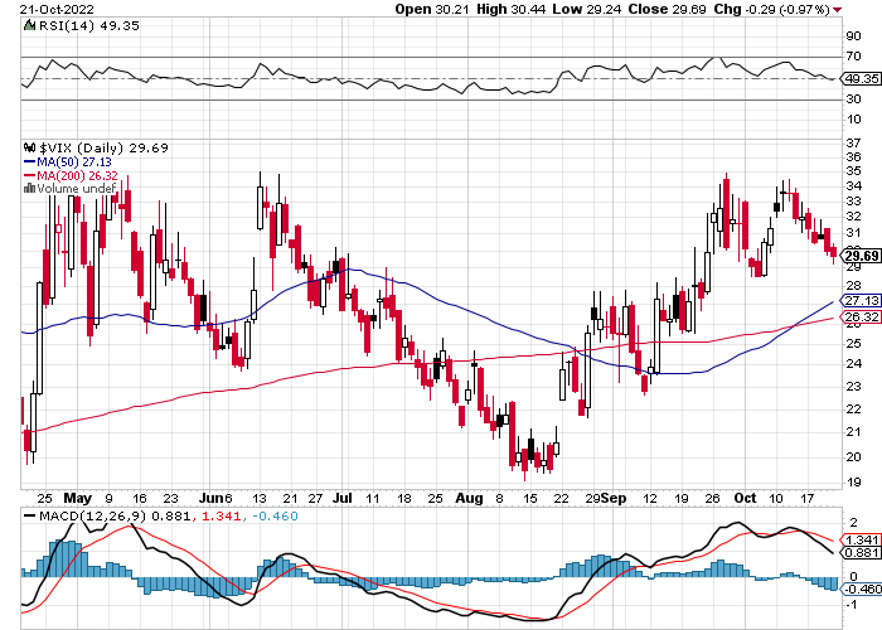Click the volume bars icon before Volume undef
Viewport: 882px width, 630px height.
27,187
